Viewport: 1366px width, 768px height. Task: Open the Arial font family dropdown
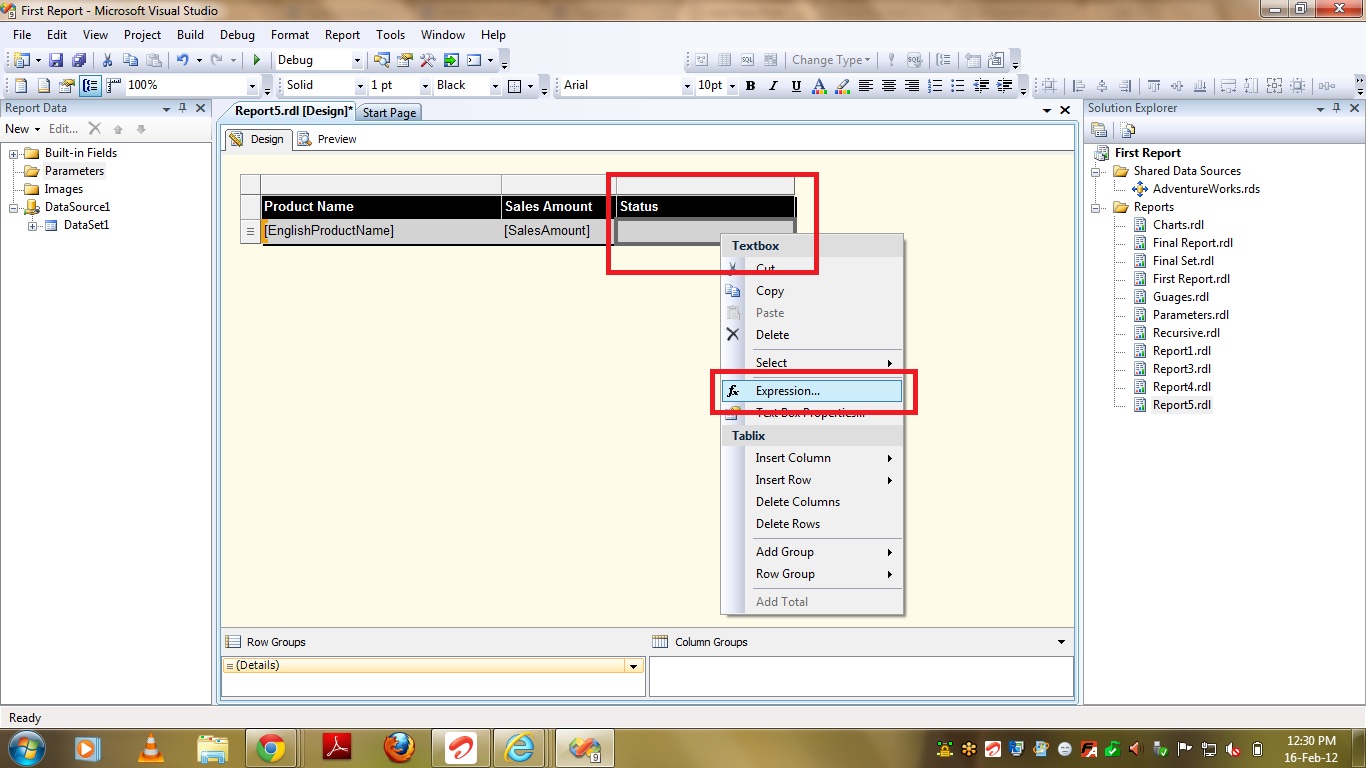[686, 86]
